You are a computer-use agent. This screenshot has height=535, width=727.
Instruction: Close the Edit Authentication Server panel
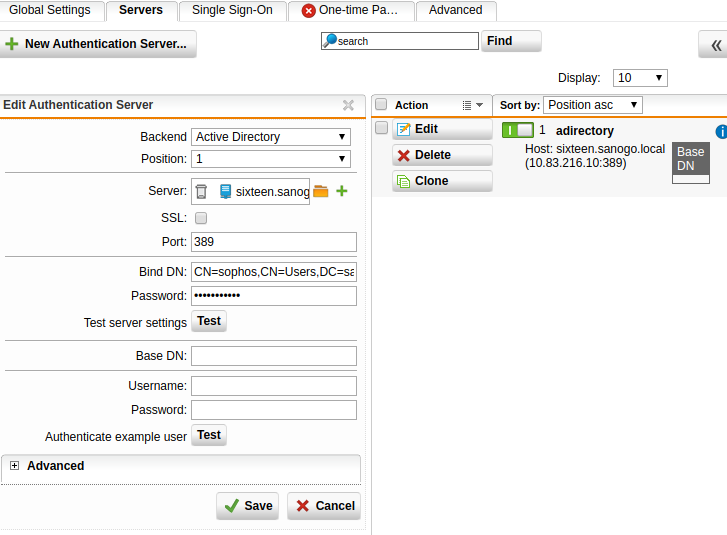348,105
